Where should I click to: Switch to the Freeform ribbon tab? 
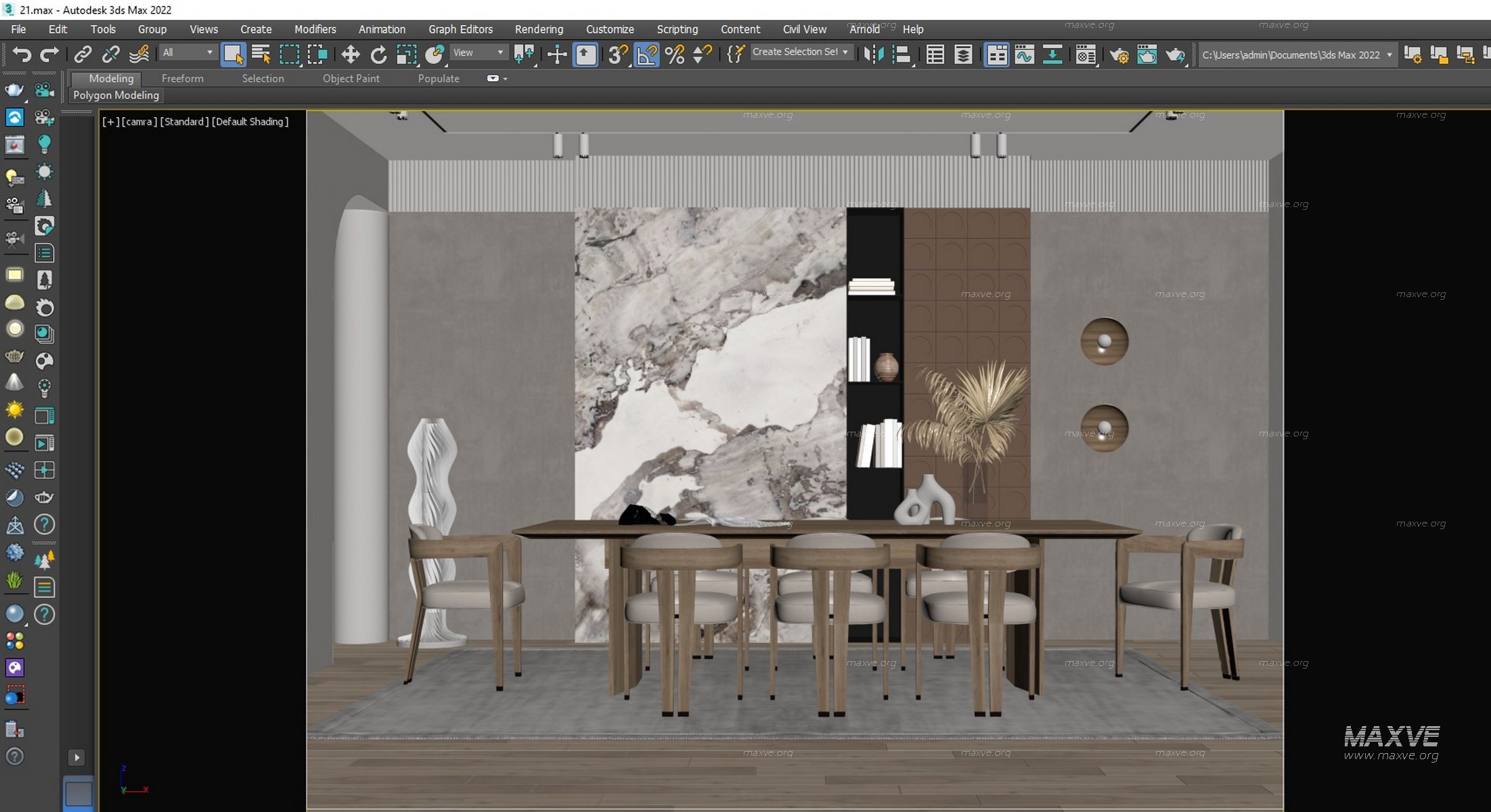click(182, 78)
